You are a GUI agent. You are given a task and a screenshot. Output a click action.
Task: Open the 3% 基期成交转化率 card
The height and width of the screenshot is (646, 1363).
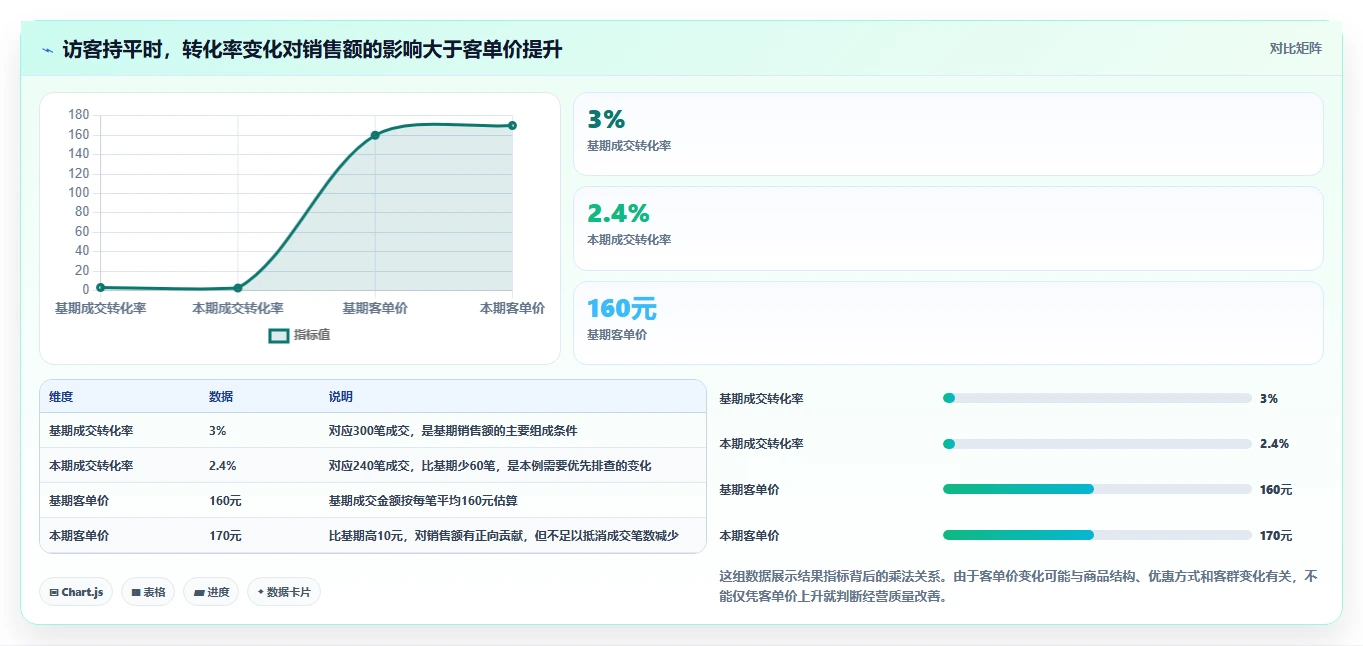948,134
